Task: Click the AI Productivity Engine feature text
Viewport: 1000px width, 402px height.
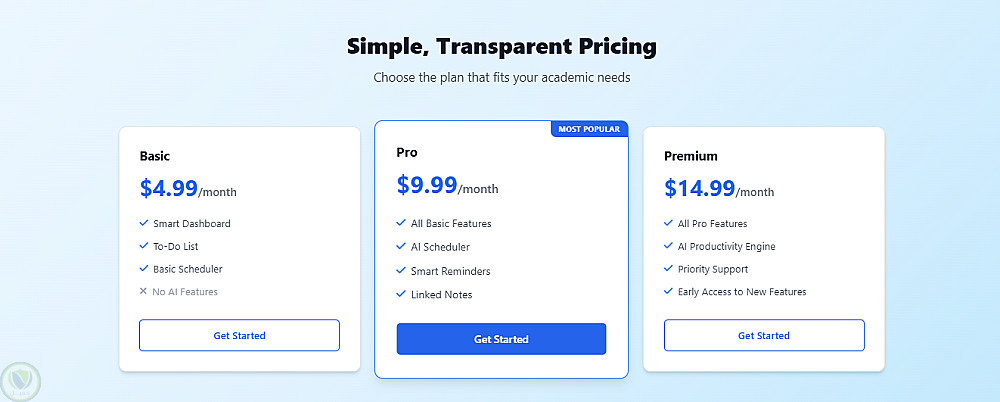Action: click(x=725, y=246)
